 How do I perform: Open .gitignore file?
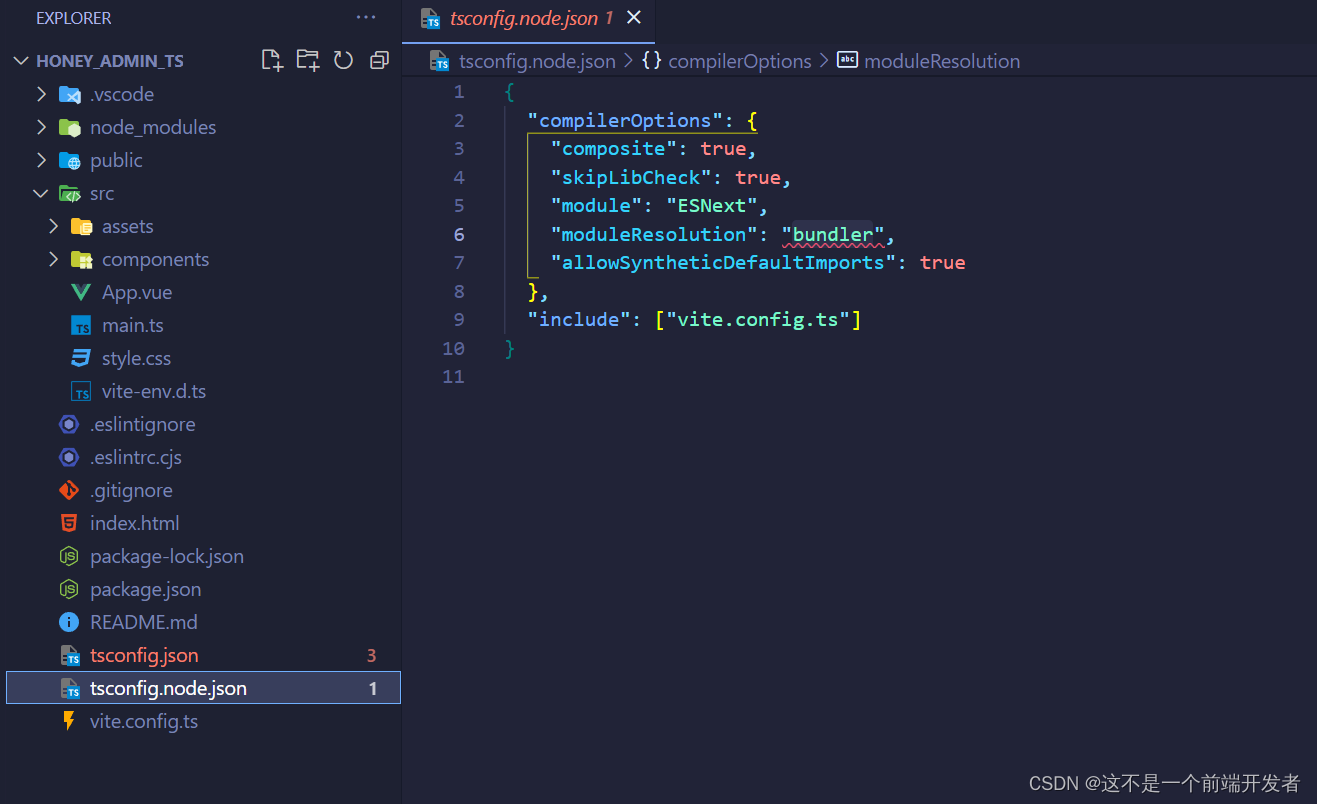[131, 490]
